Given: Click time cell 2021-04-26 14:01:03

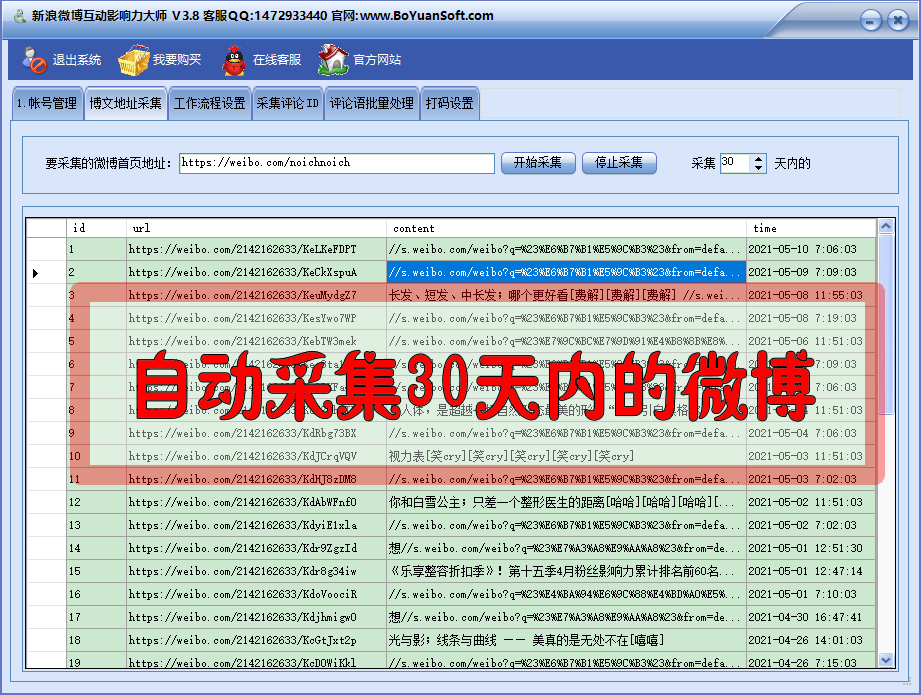Looking at the screenshot, I should tap(811, 640).
